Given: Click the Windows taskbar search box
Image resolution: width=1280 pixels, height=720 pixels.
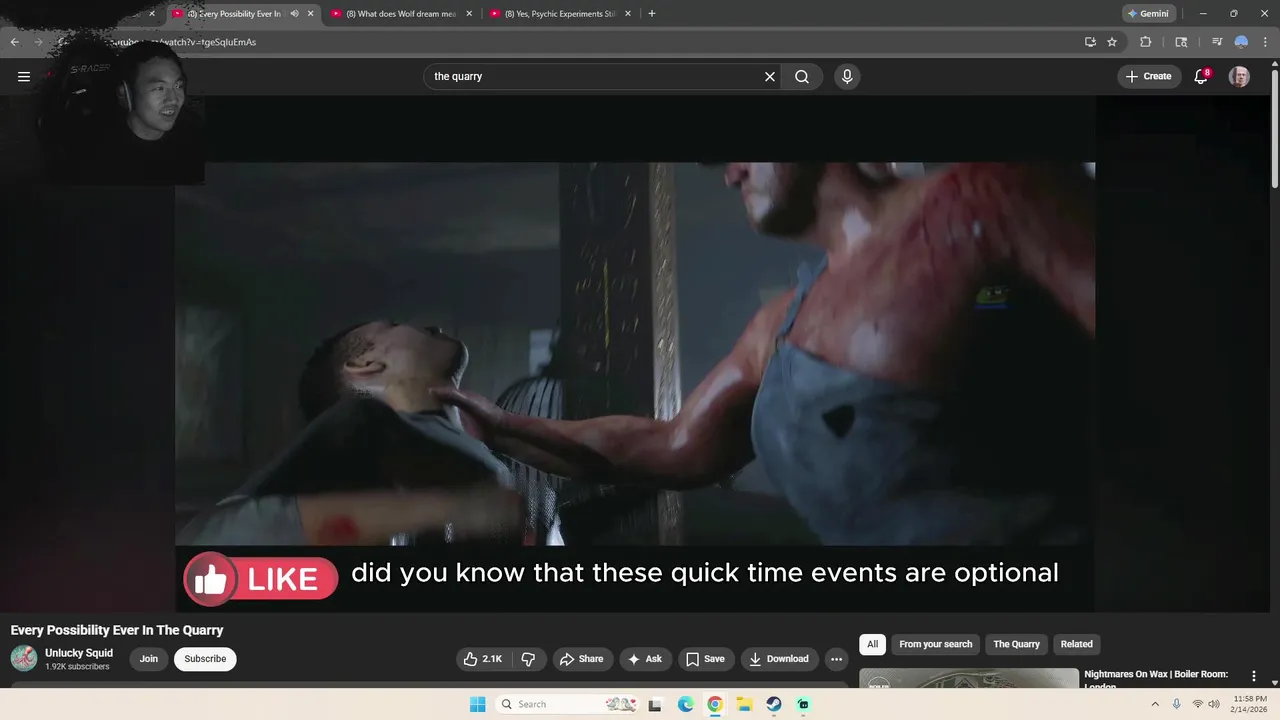Looking at the screenshot, I should (566, 704).
